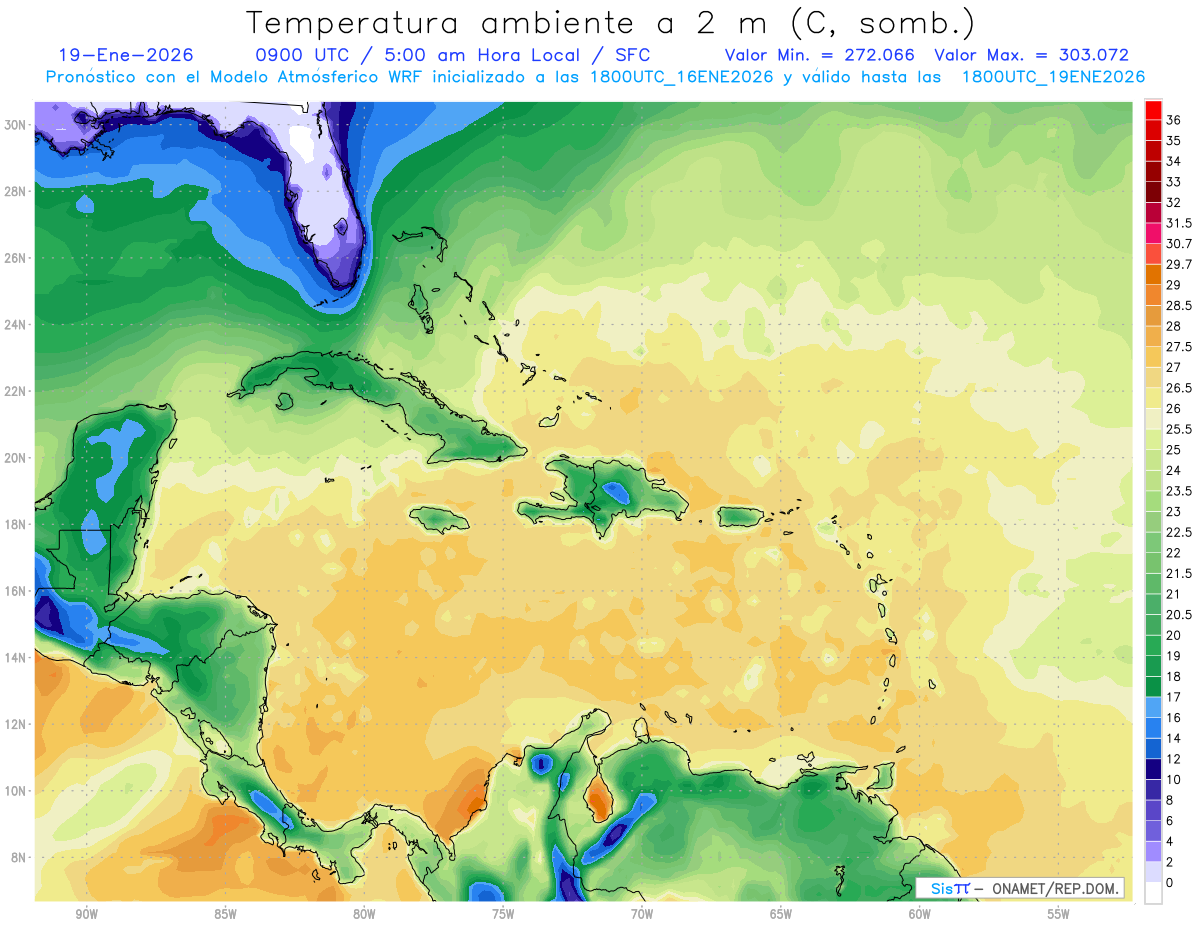The width and height of the screenshot is (1200, 927).
Task: Click the "18N" latitude label
Action: point(16,524)
